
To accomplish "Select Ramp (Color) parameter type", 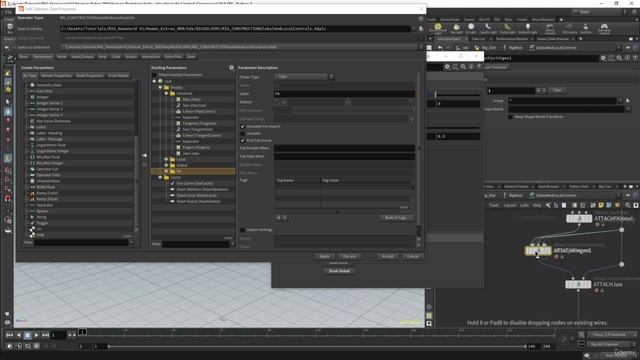I will (x=47, y=193).
